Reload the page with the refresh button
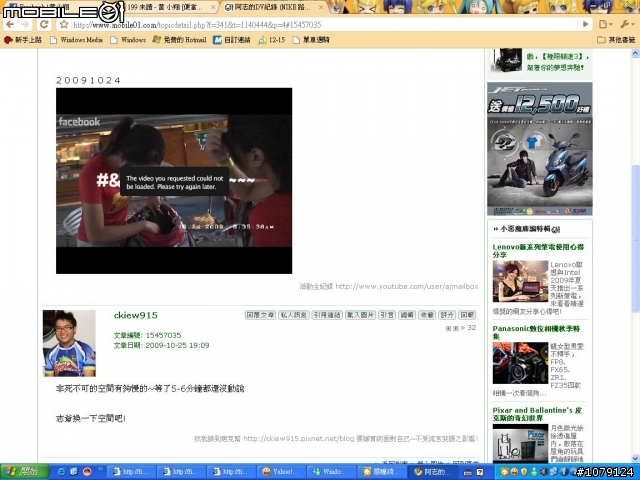Viewport: 640px width, 480px height. tap(44, 24)
